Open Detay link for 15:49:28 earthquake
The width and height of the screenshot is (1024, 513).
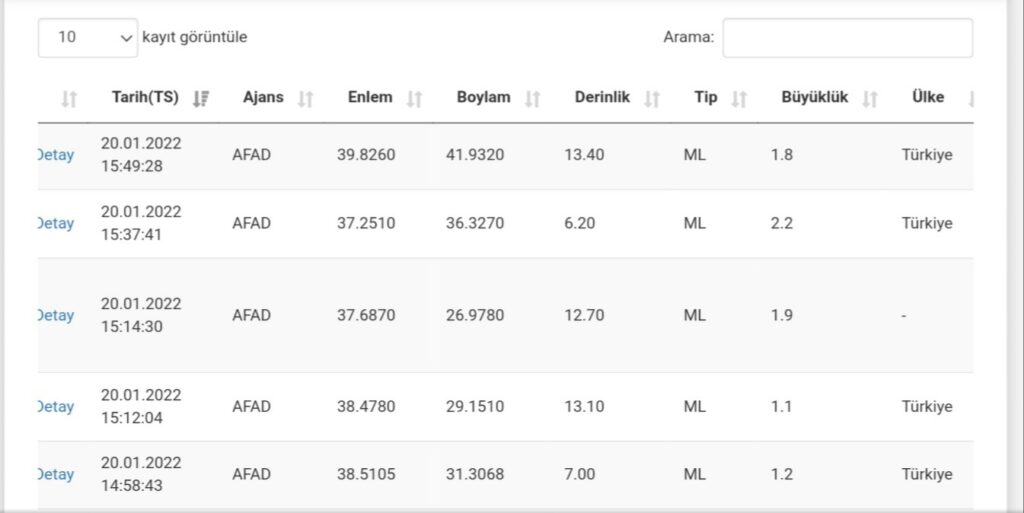(x=56, y=155)
